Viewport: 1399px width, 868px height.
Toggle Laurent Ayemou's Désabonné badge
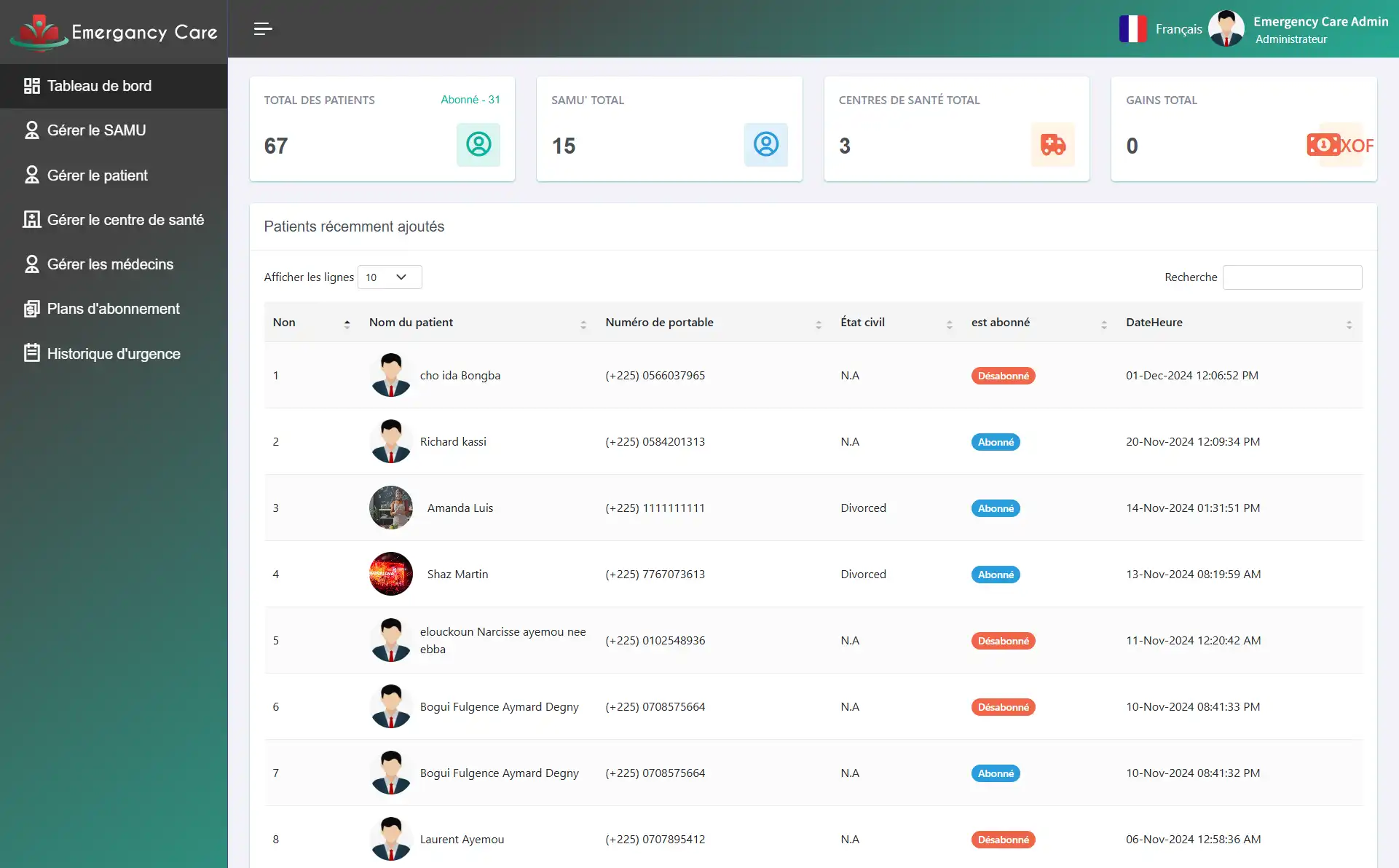1003,839
